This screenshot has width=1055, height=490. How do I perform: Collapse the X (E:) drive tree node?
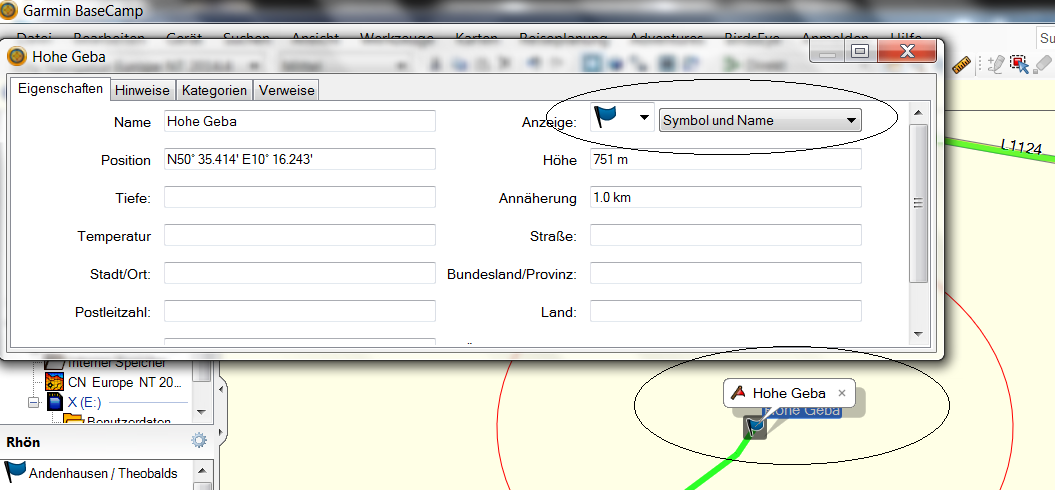(33, 402)
